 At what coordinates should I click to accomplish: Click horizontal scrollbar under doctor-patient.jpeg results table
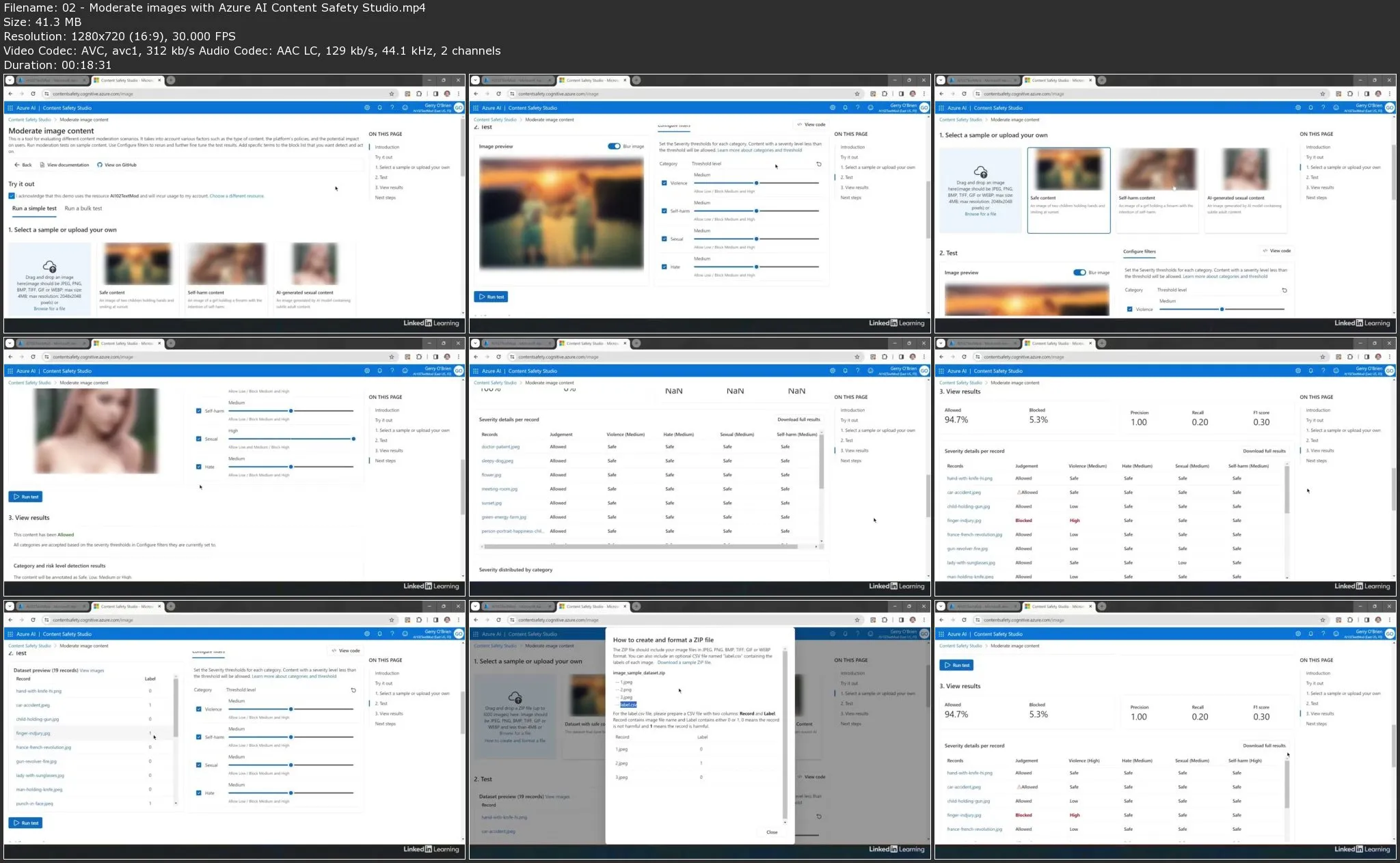(x=641, y=547)
